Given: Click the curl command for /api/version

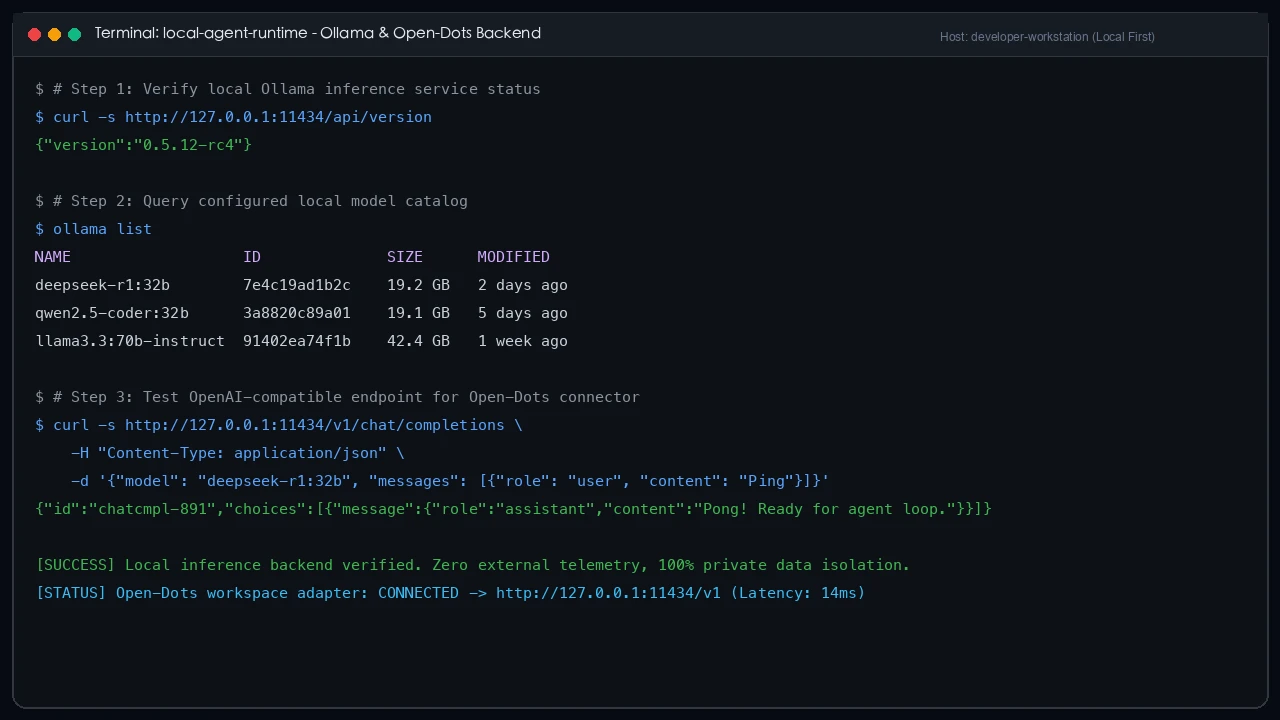Looking at the screenshot, I should 234,117.
